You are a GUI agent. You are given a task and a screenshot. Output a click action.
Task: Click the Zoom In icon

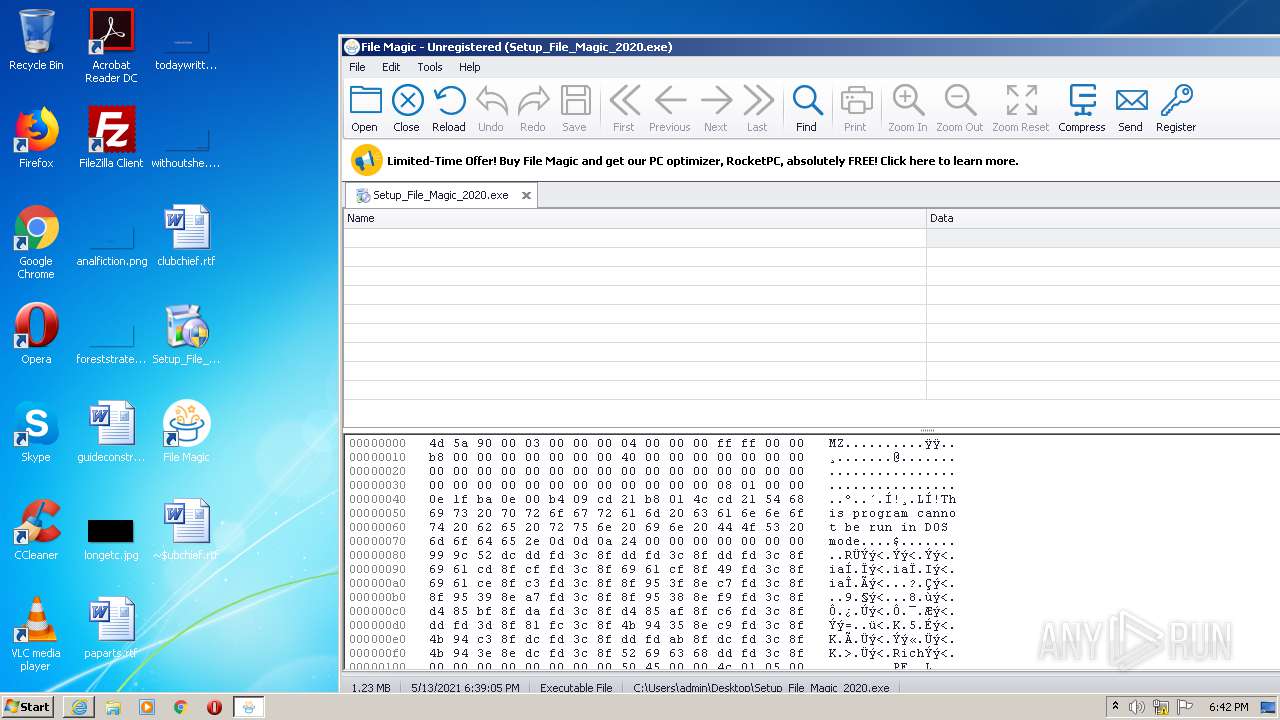pos(908,108)
